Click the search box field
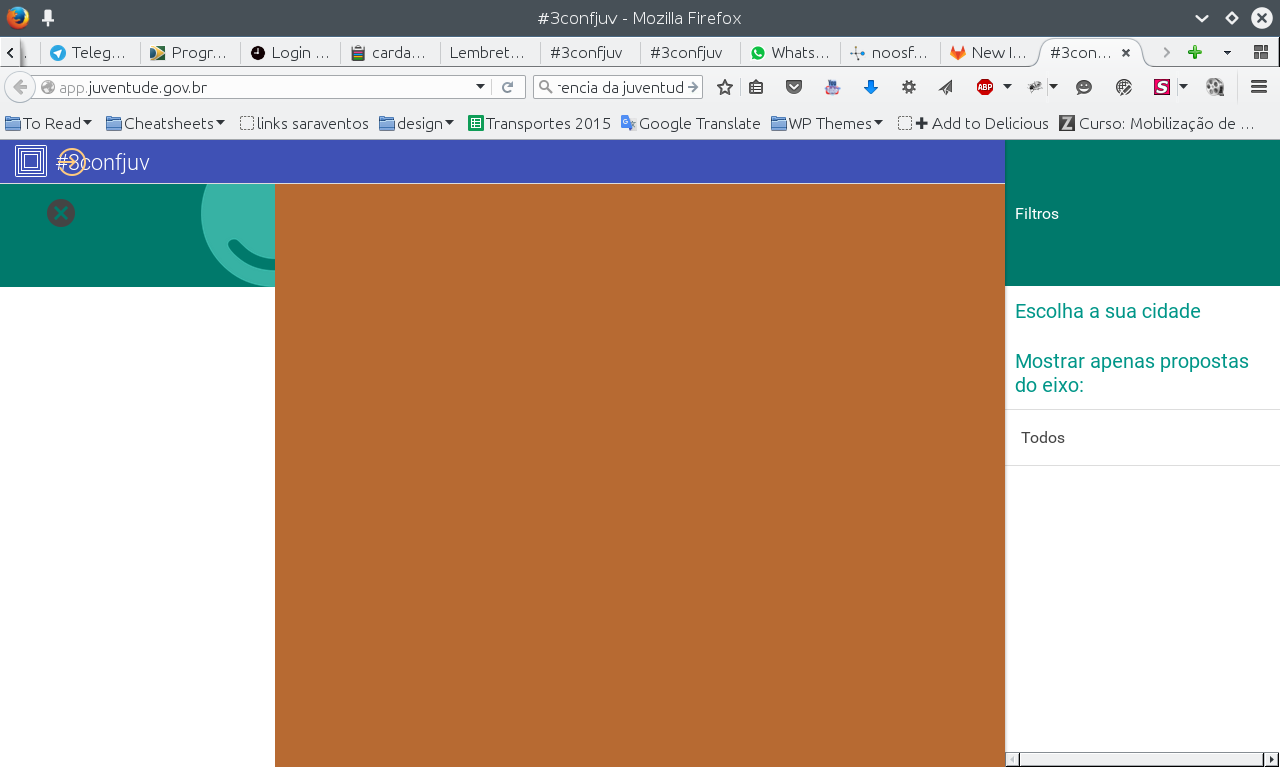 (x=619, y=87)
